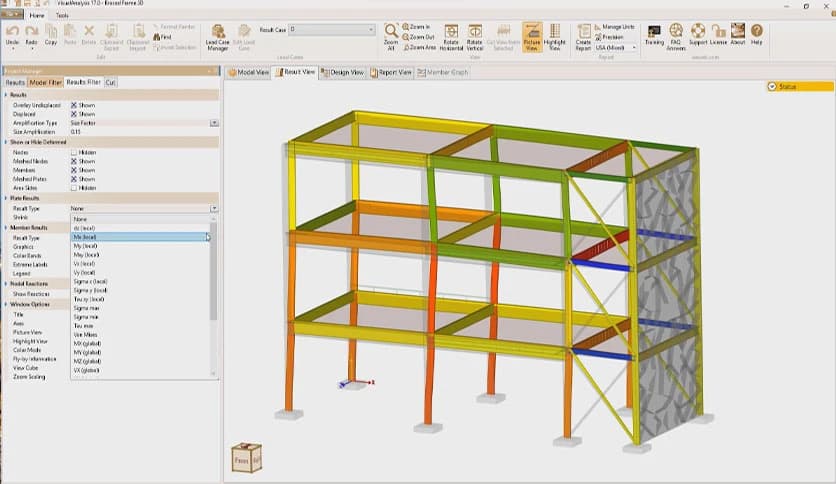
Task: Select Mx (local) from dropdown list
Action: pos(140,237)
